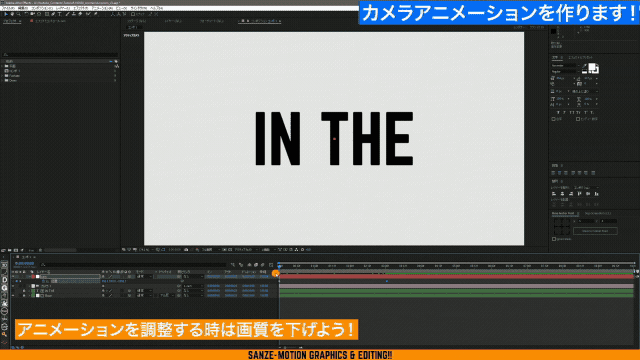Click the Project panel search field
Viewport: 640px width, 360px height.
(x=61, y=54)
